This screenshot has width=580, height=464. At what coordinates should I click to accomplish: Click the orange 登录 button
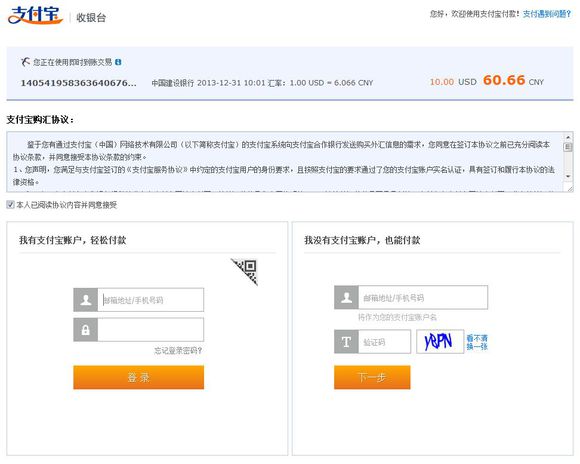pos(138,377)
